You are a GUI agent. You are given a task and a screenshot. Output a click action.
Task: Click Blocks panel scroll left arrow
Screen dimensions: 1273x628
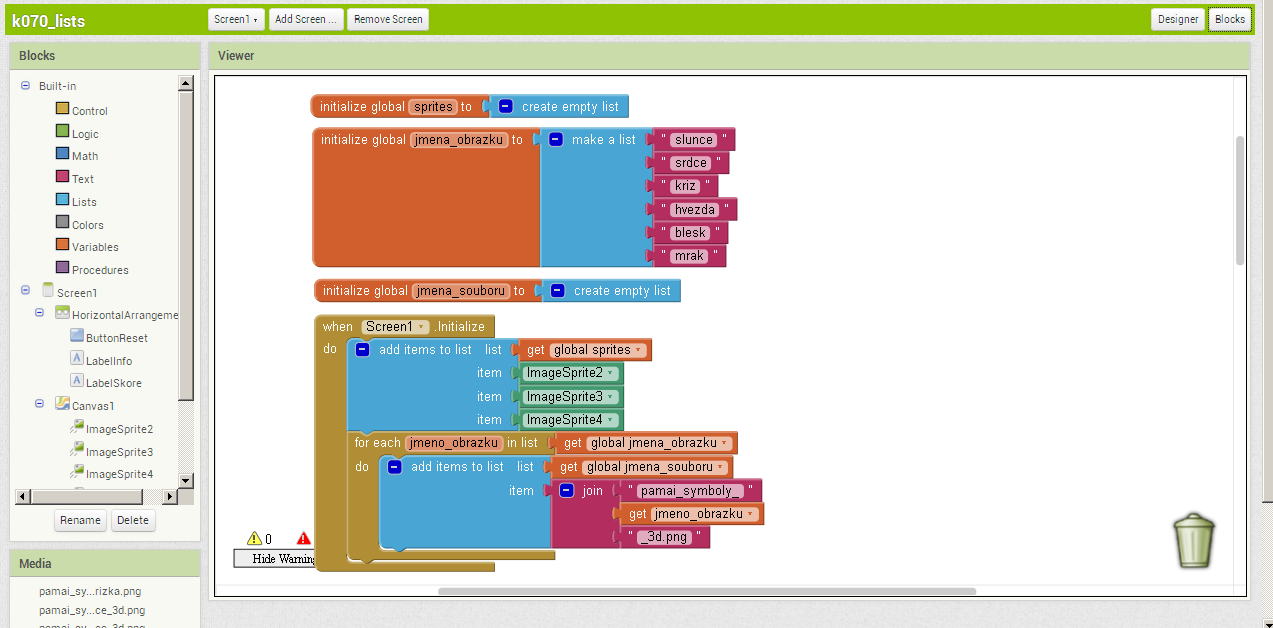(x=24, y=497)
